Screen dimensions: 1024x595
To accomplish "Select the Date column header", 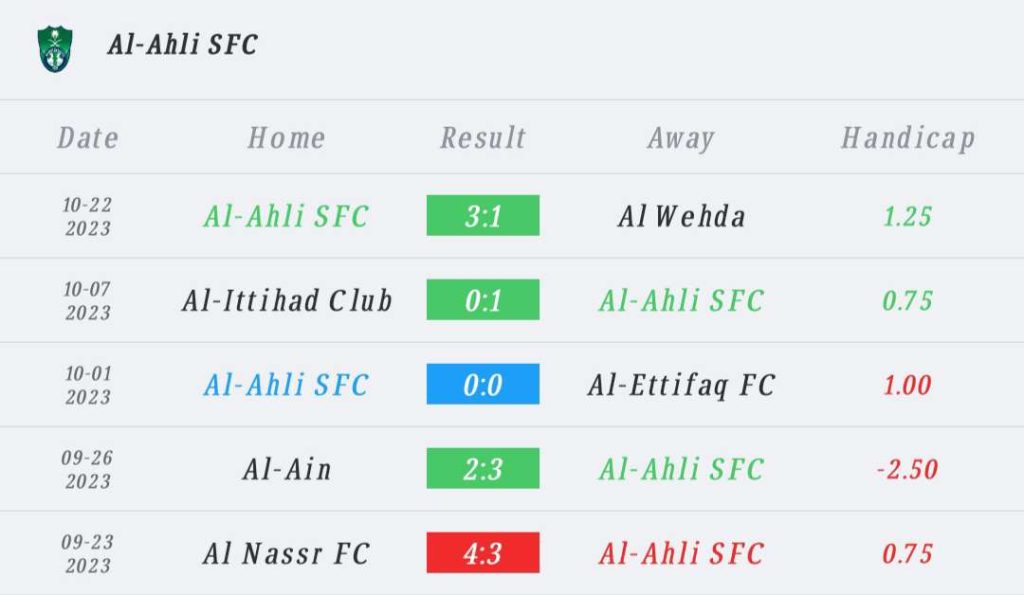I will [88, 138].
